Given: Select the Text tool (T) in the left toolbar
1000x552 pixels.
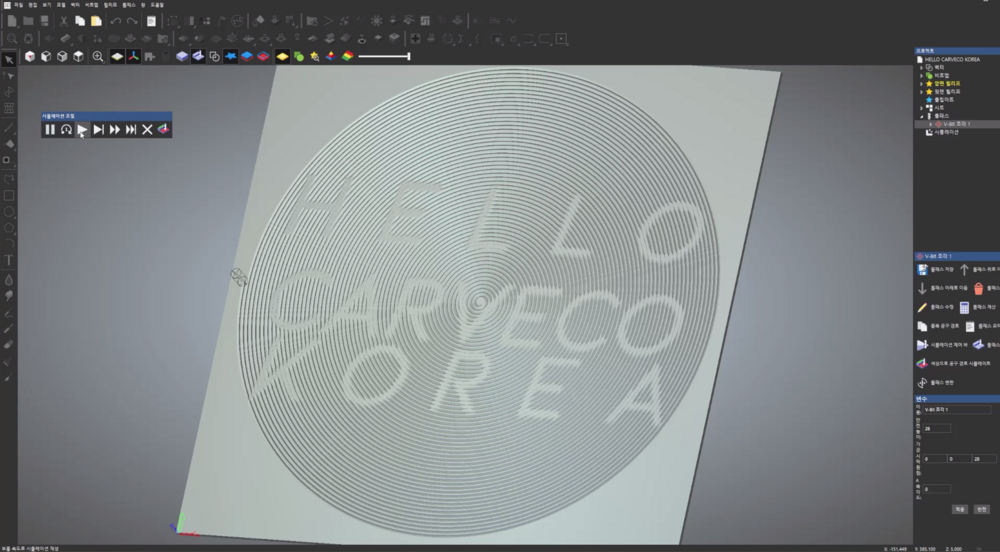Looking at the screenshot, I should [x=9, y=260].
